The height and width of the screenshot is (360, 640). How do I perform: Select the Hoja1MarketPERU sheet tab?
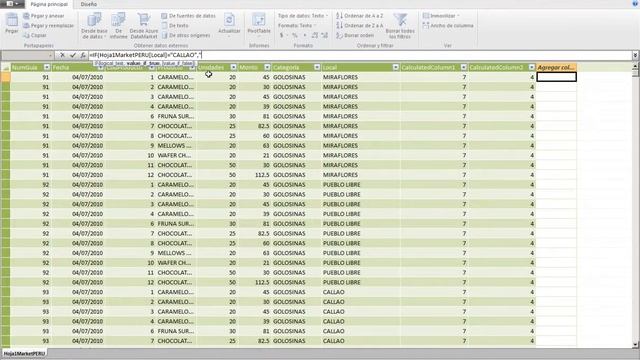click(x=24, y=353)
